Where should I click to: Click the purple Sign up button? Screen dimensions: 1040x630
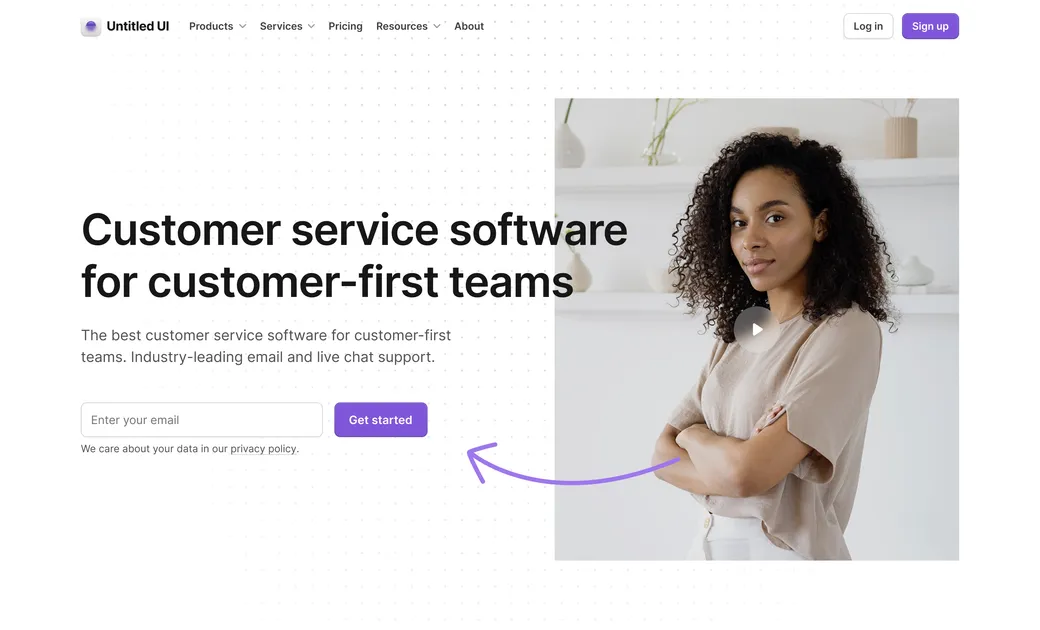pyautogui.click(x=930, y=27)
